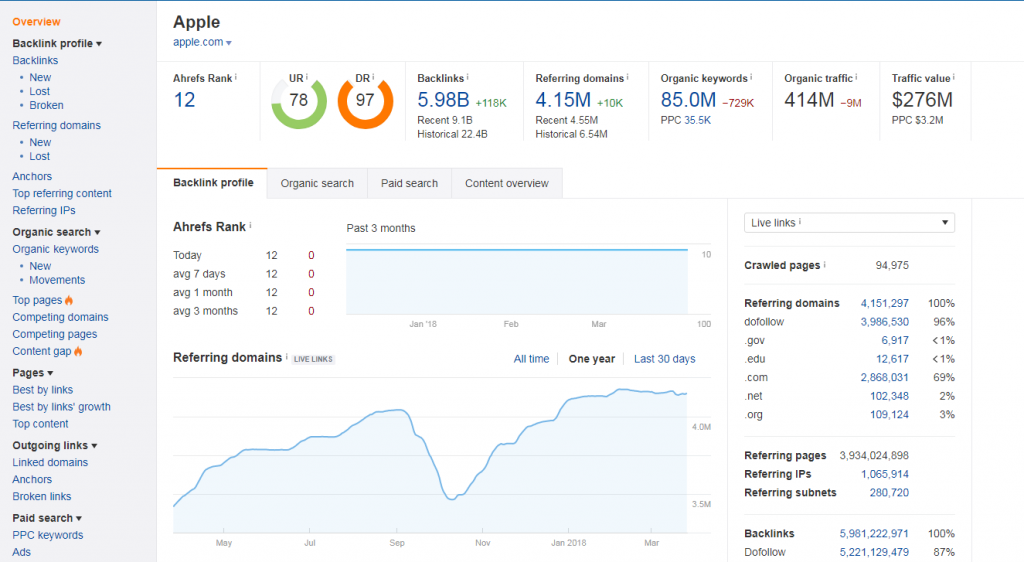Screen dimensions: 1024x562
Task: Switch to the Organic search tab
Action: tap(317, 183)
